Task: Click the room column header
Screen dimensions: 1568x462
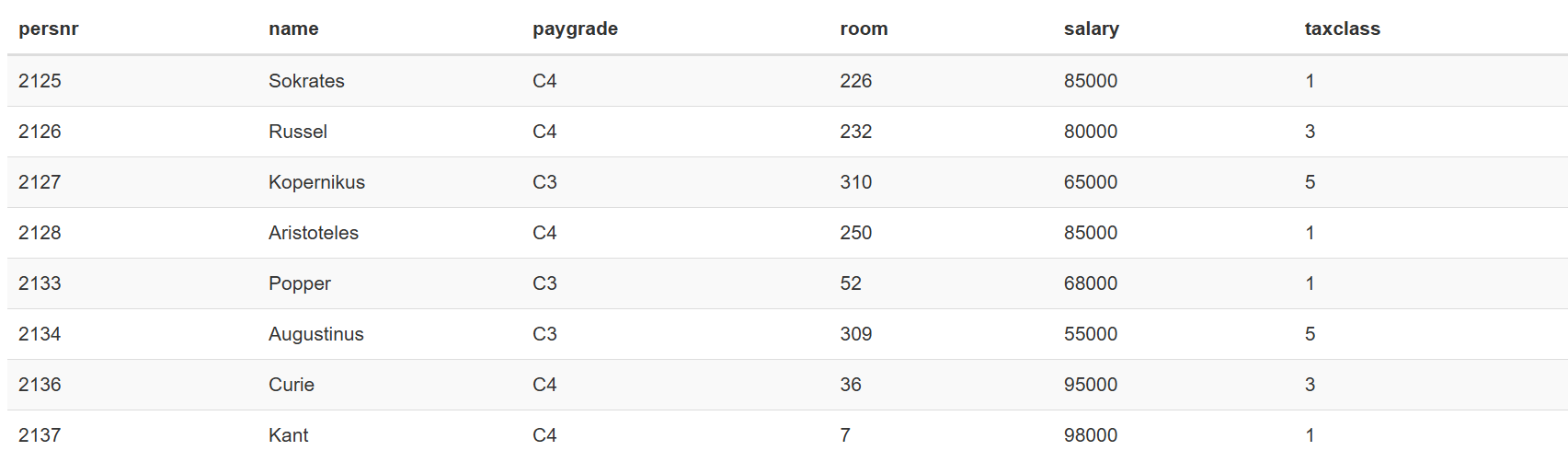Action: pos(864,29)
